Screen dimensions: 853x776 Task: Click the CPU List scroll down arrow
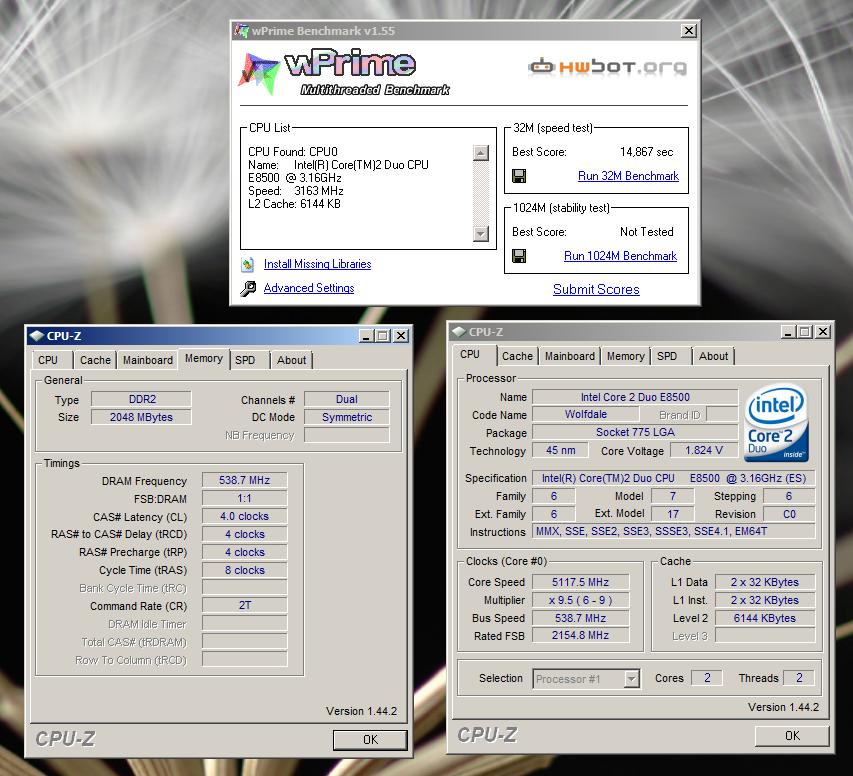click(481, 234)
